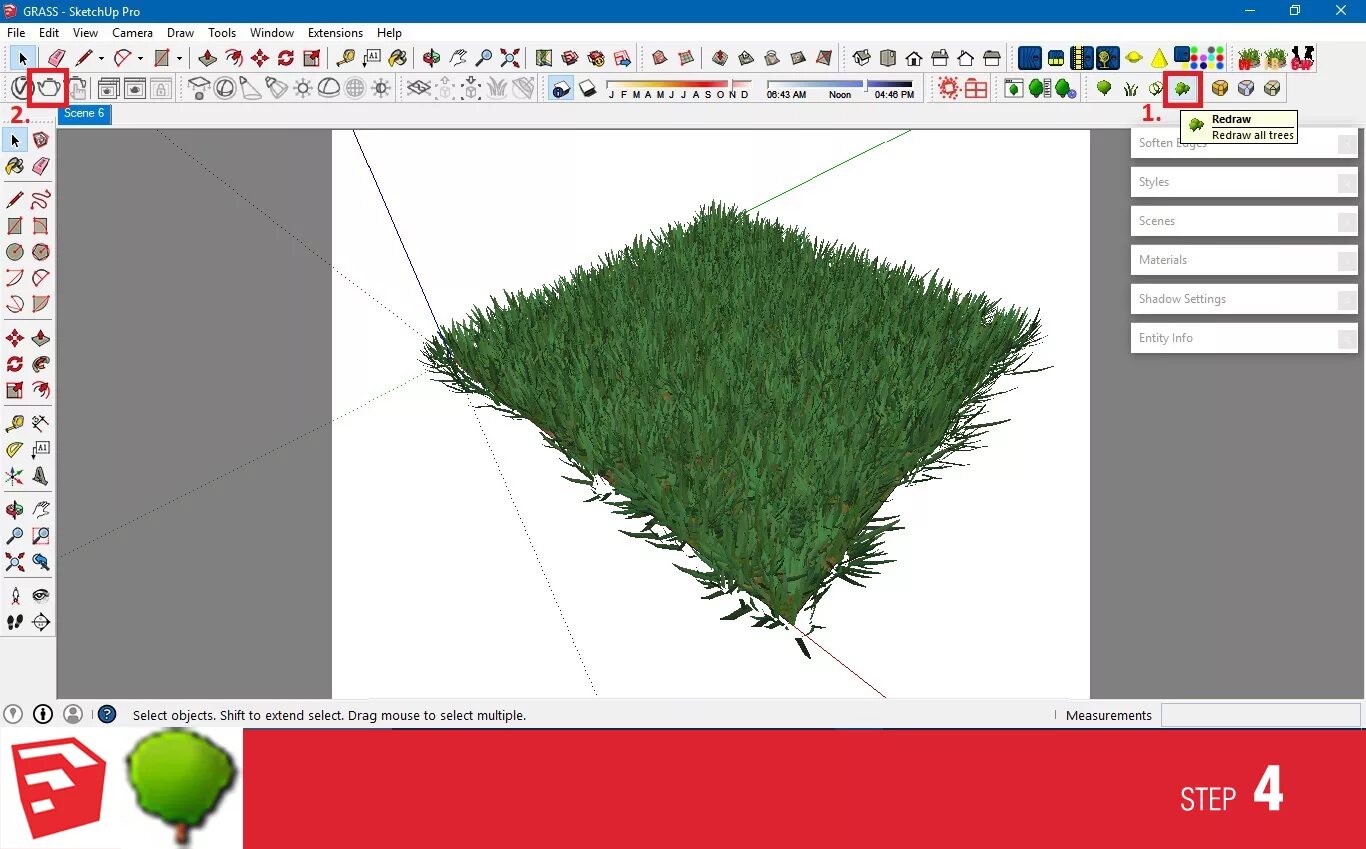The height and width of the screenshot is (849, 1366).
Task: Expand the Entity Info panel
Action: 1244,338
